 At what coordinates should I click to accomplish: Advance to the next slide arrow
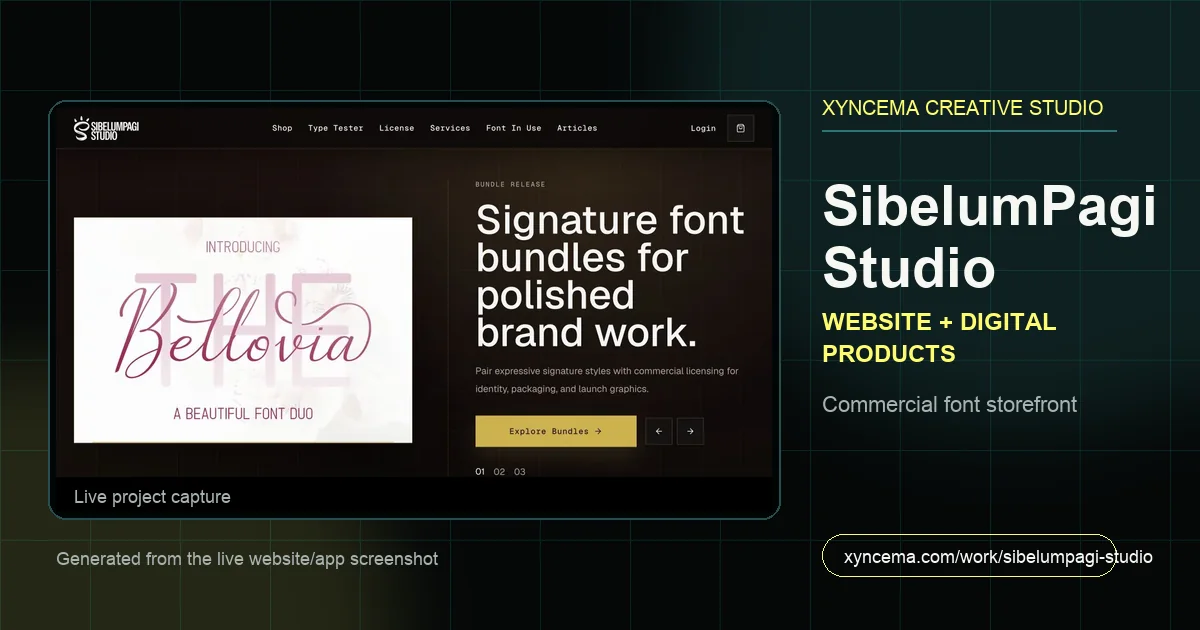(690, 431)
